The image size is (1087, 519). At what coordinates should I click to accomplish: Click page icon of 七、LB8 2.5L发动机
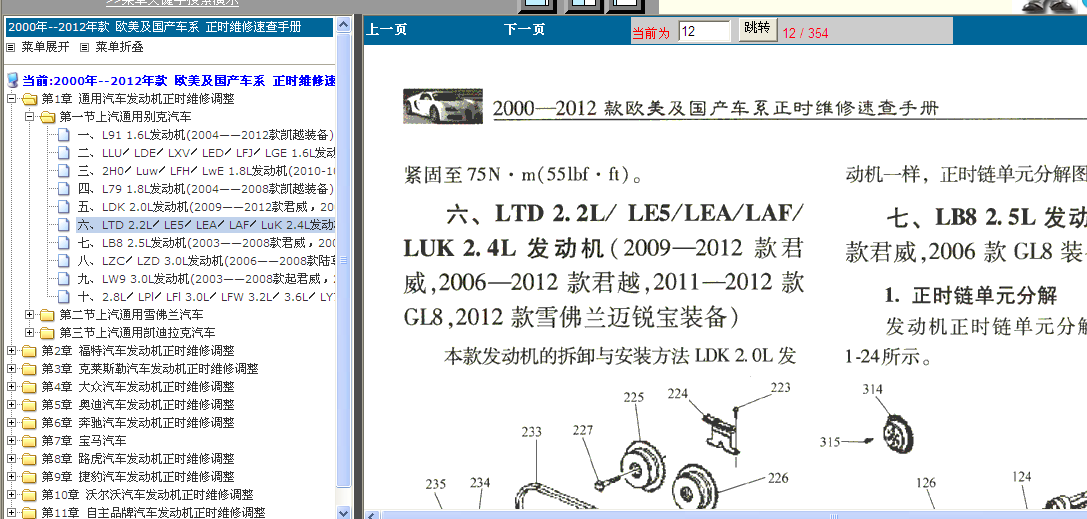tap(64, 243)
